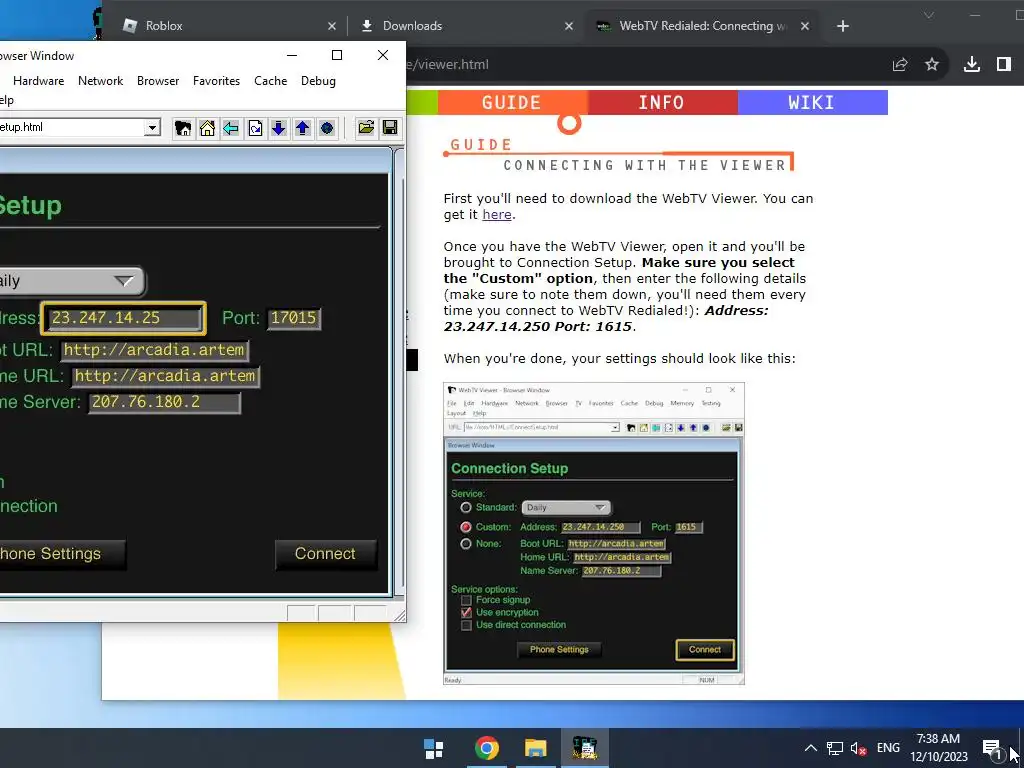
Task: Click the black house icon in Viewer toolbar
Action: click(x=183, y=128)
